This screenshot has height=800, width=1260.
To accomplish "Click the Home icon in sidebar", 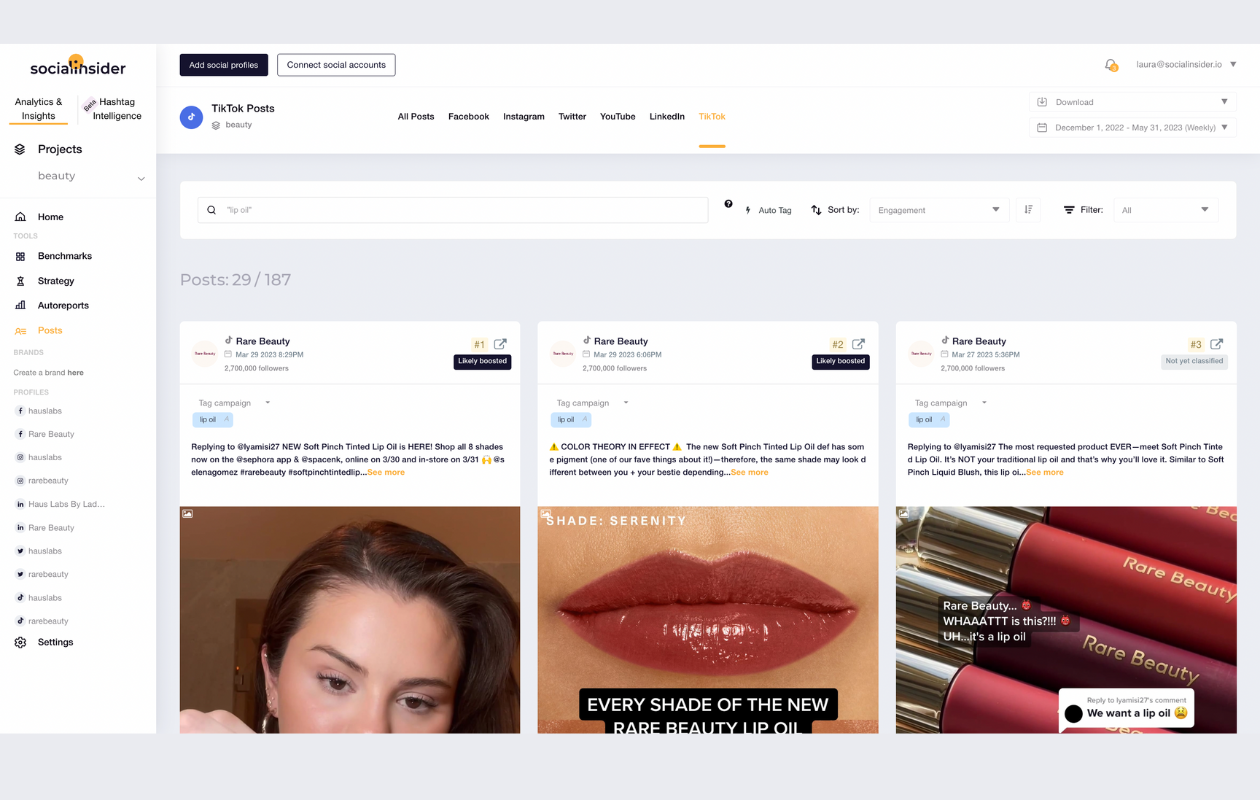I will point(20,217).
